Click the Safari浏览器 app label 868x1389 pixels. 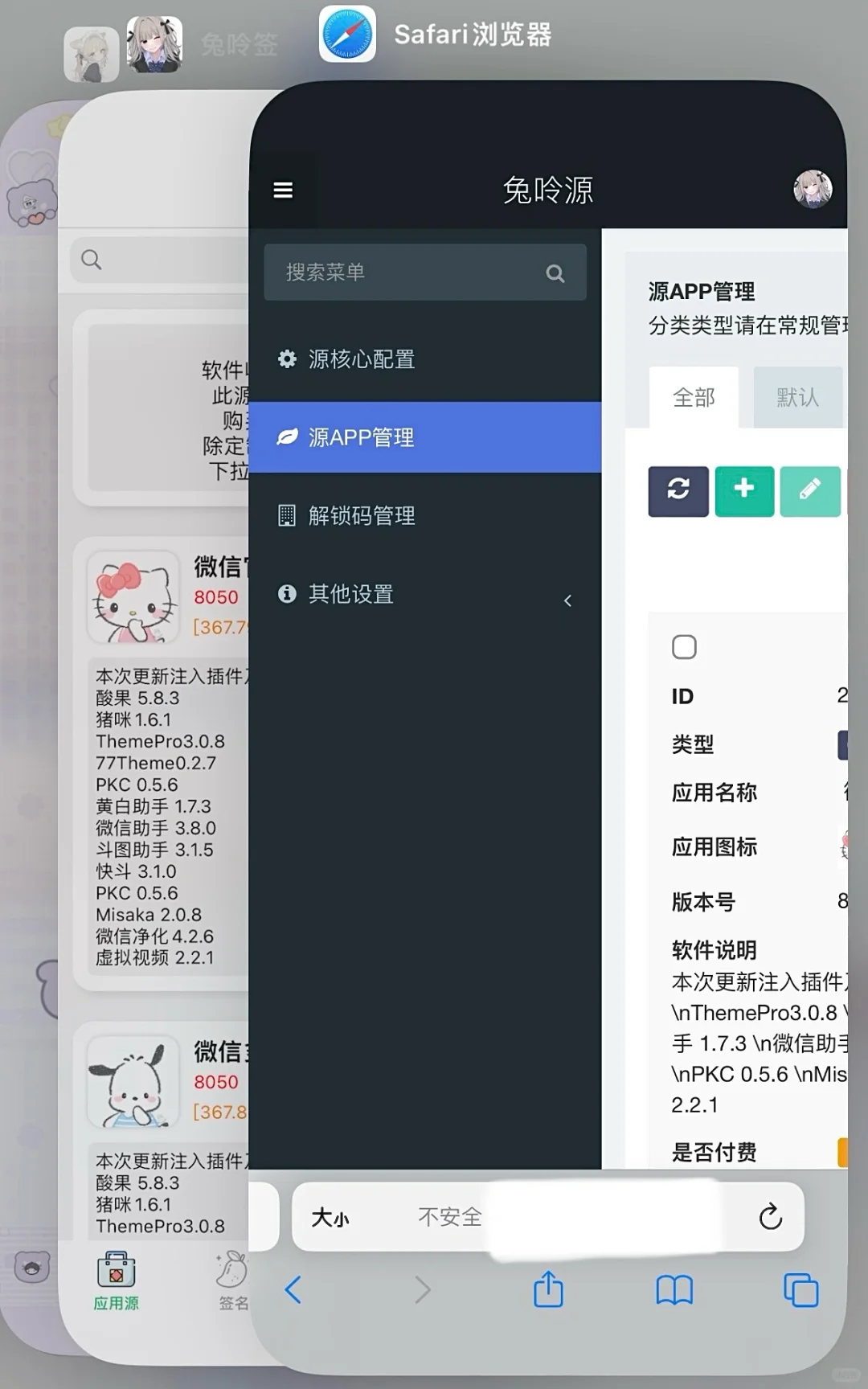(x=473, y=35)
